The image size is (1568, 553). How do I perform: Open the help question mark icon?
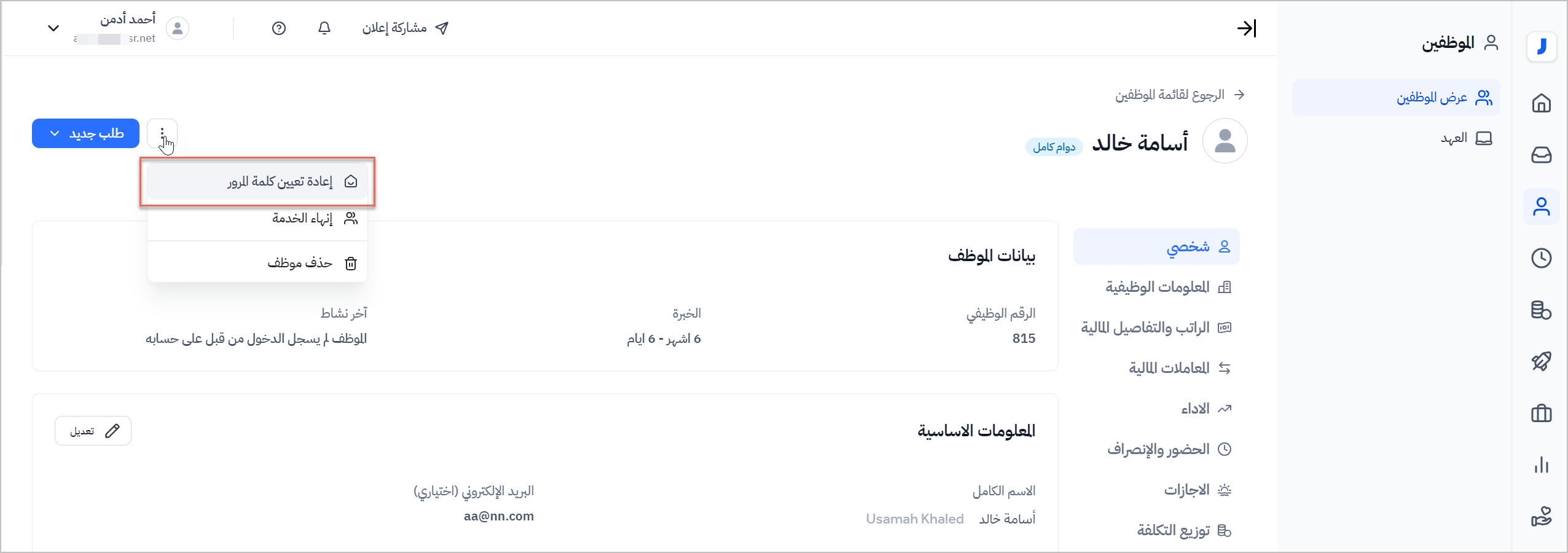[279, 28]
